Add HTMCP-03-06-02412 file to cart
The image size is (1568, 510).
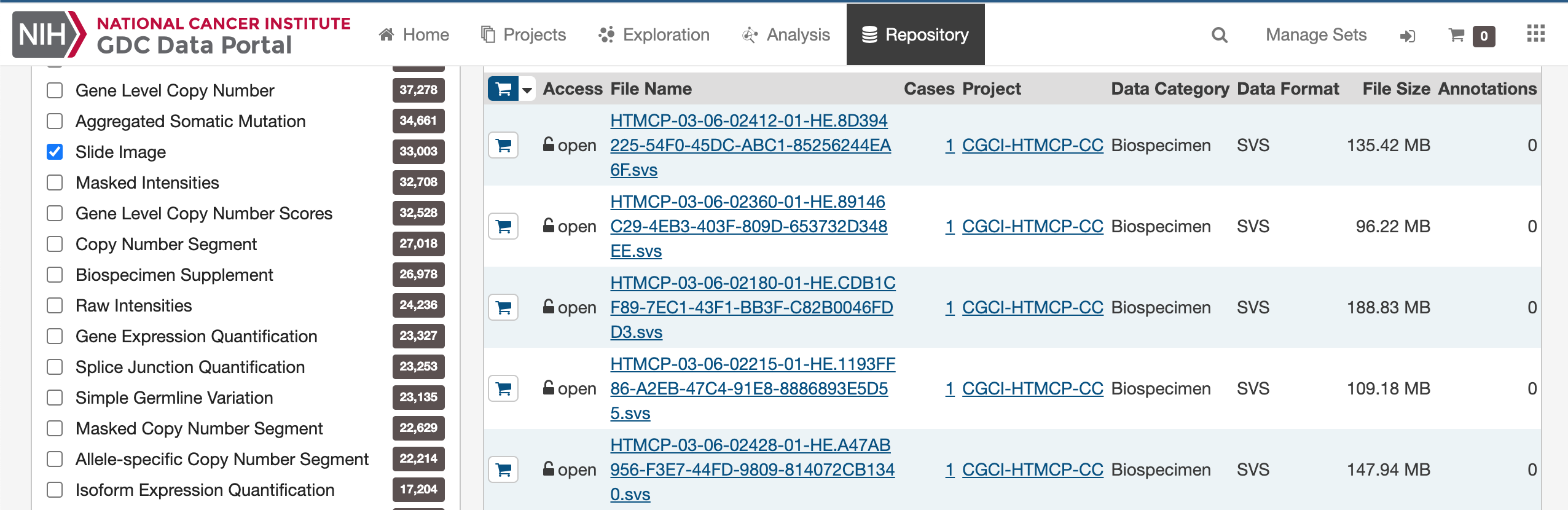tap(503, 146)
